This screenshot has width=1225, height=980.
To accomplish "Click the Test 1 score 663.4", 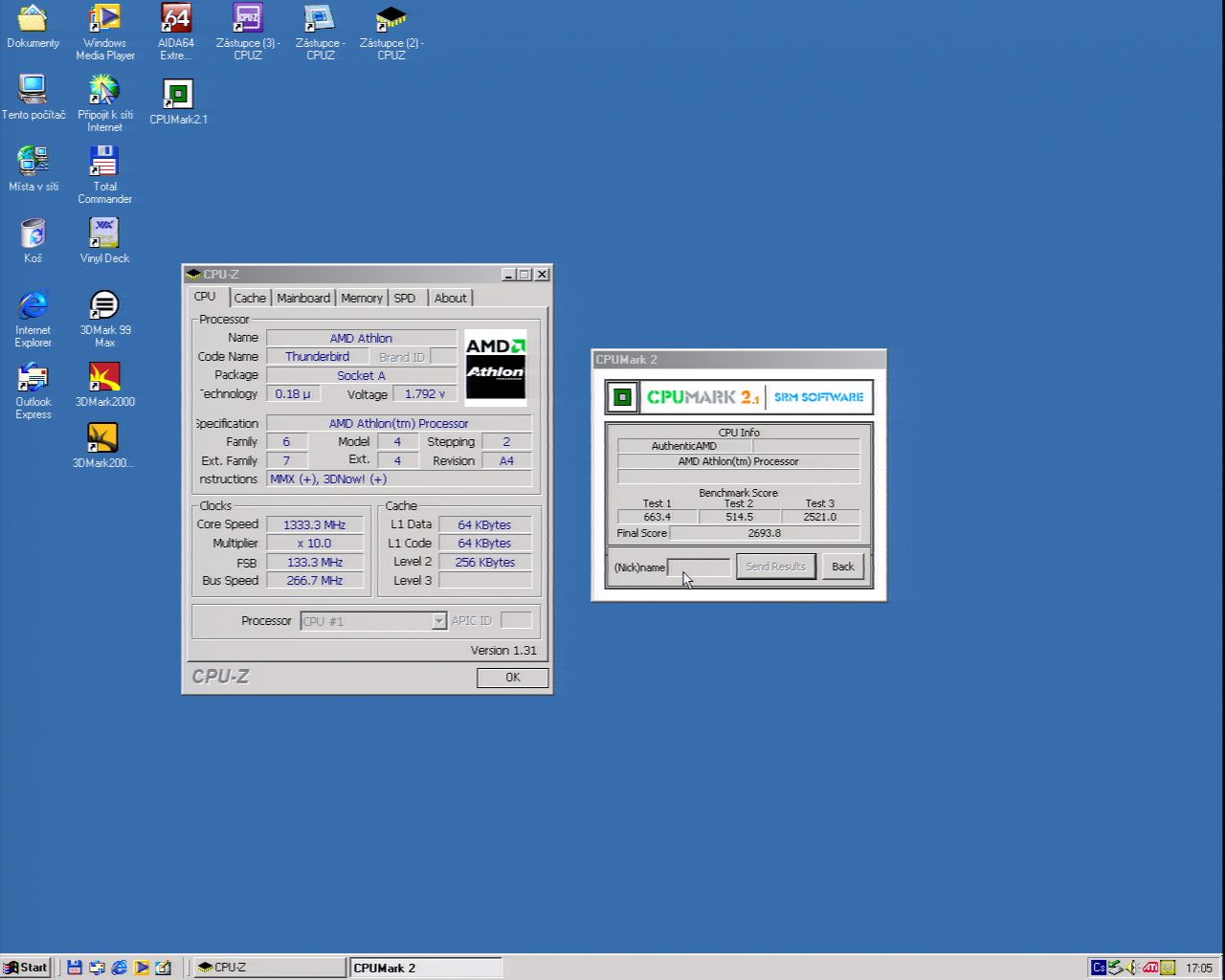I will 657,517.
